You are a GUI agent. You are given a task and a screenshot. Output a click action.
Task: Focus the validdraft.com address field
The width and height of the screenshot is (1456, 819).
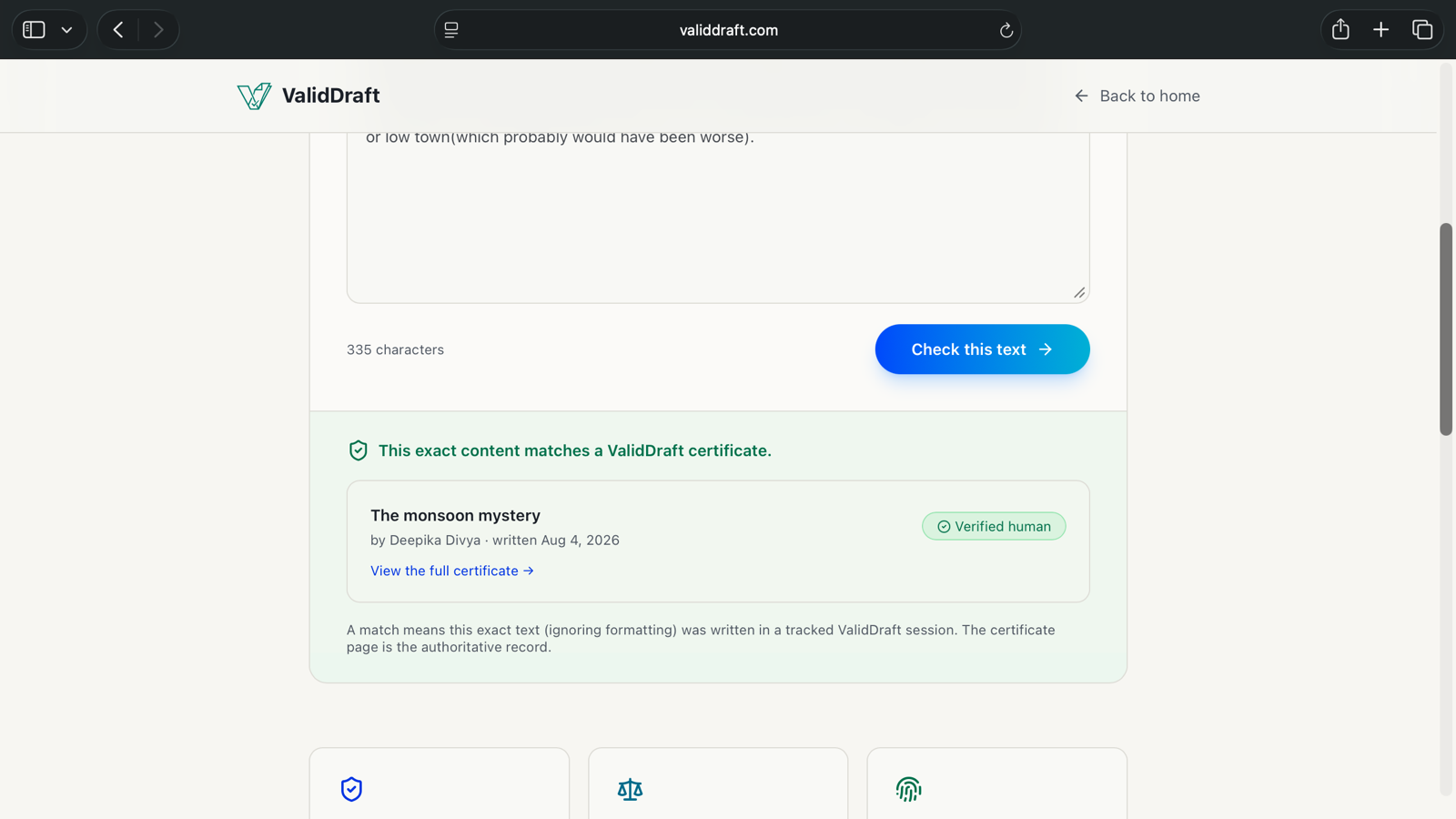point(728,30)
